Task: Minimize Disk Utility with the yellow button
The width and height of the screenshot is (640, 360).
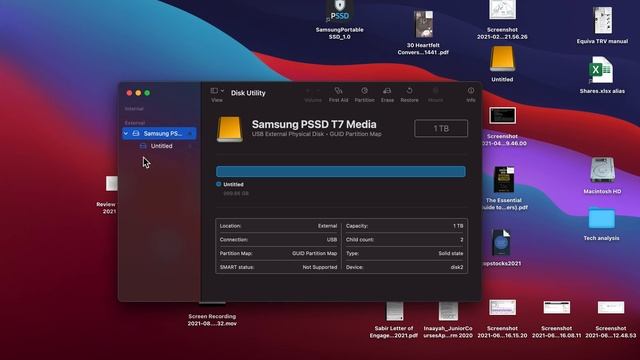Action: [x=138, y=93]
